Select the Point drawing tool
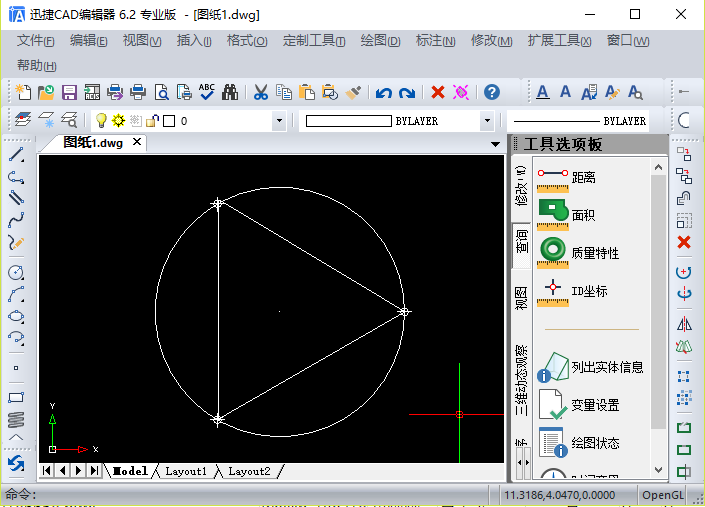Screen dimensions: 705x507 (x=16, y=368)
